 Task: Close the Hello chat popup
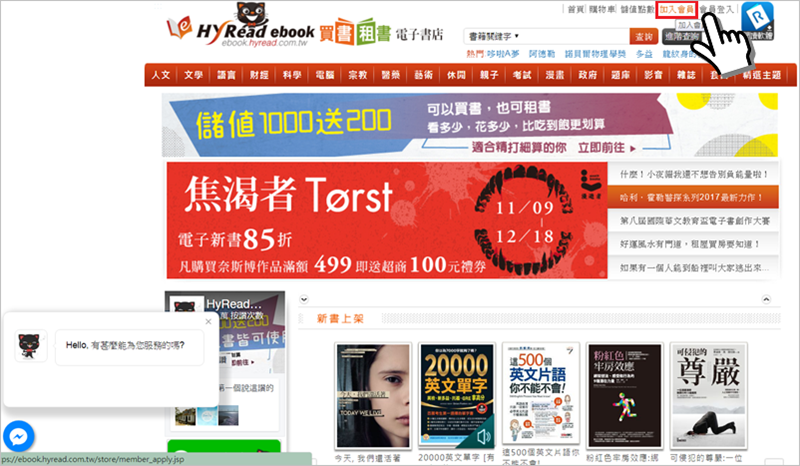pyautogui.click(x=208, y=322)
